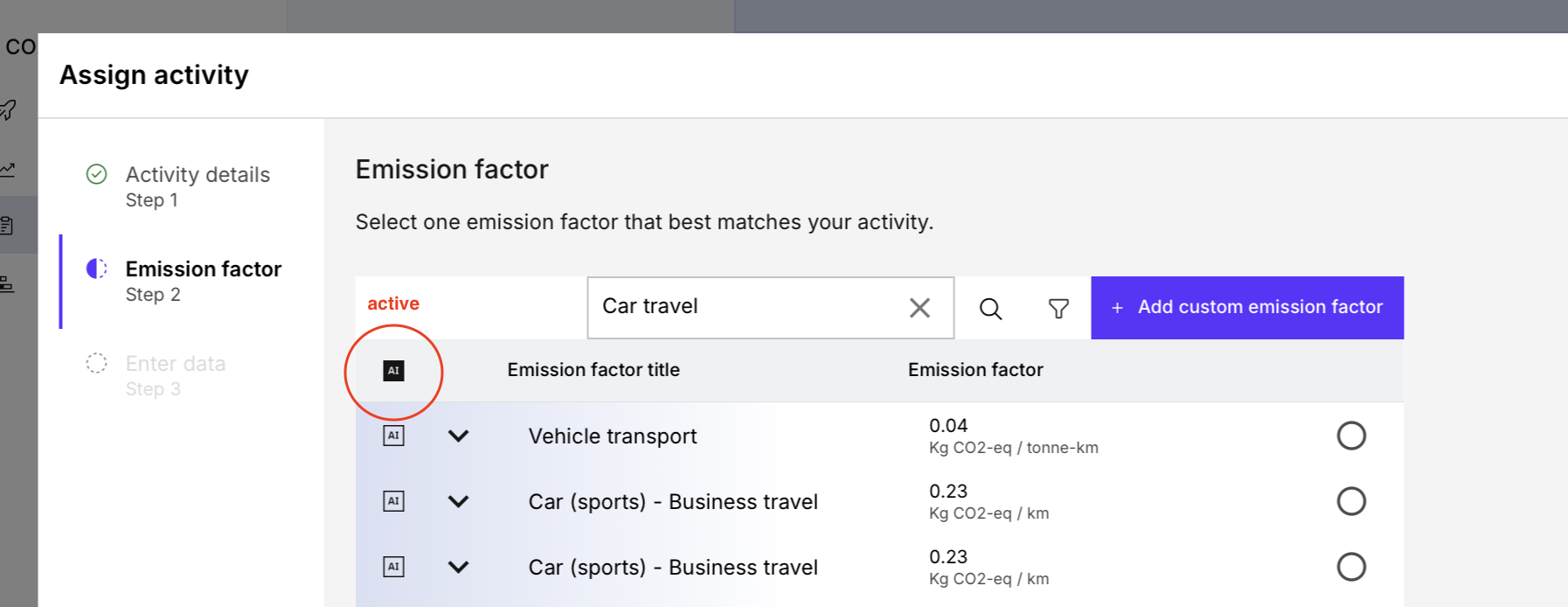Clear the Car travel search text
This screenshot has height=607, width=1568.
coord(919,308)
